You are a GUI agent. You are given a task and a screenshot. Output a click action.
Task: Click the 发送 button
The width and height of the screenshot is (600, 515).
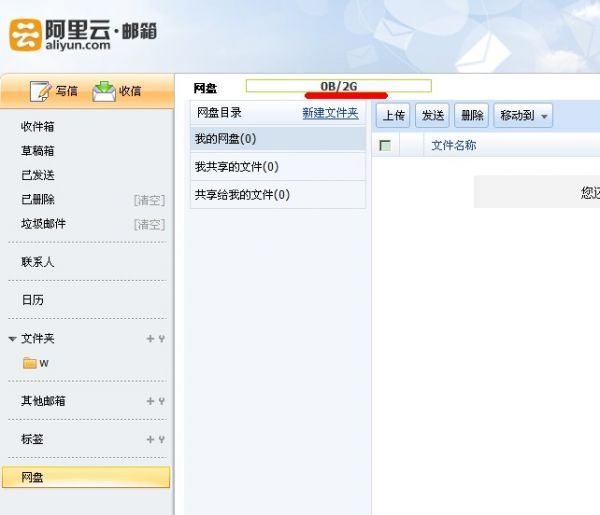point(432,115)
